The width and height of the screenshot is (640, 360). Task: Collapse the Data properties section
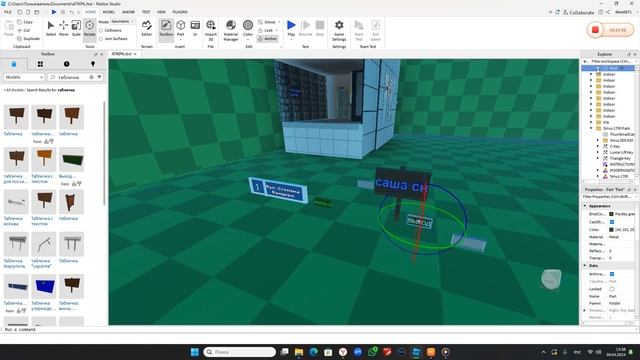point(585,266)
